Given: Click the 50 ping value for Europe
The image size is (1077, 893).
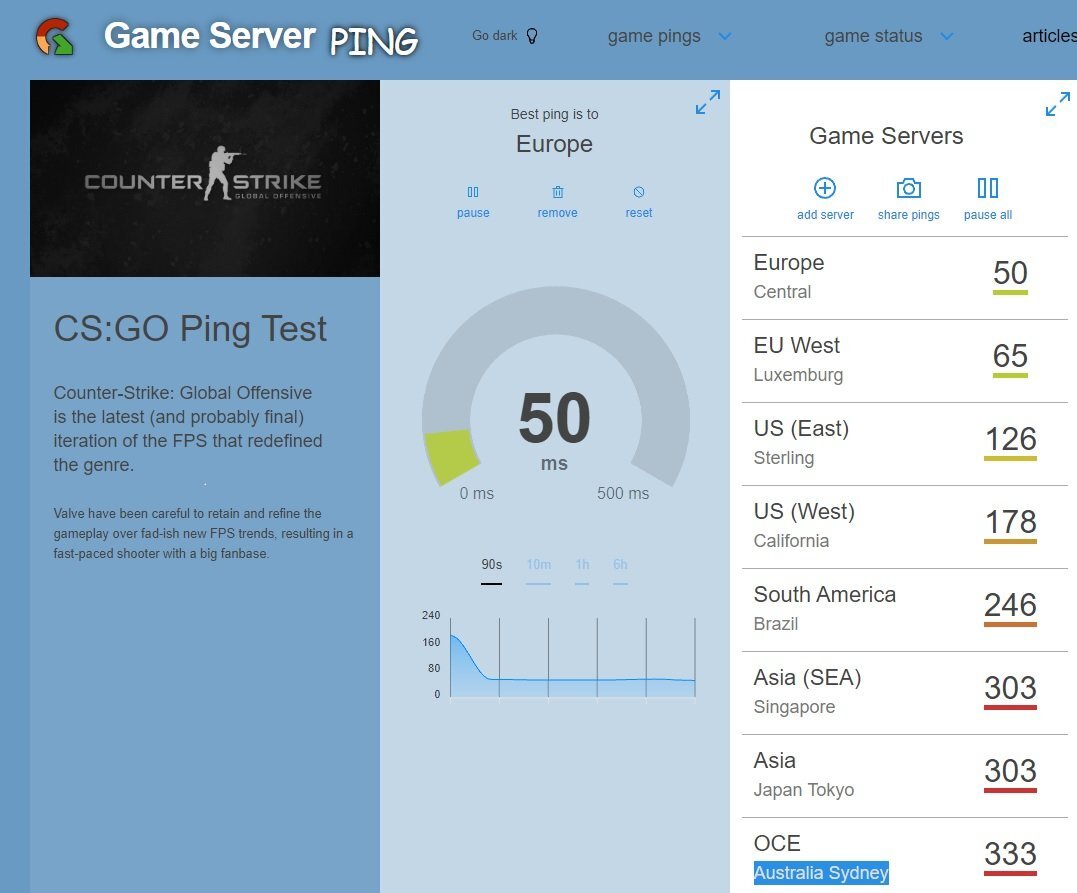Looking at the screenshot, I should [x=1010, y=273].
